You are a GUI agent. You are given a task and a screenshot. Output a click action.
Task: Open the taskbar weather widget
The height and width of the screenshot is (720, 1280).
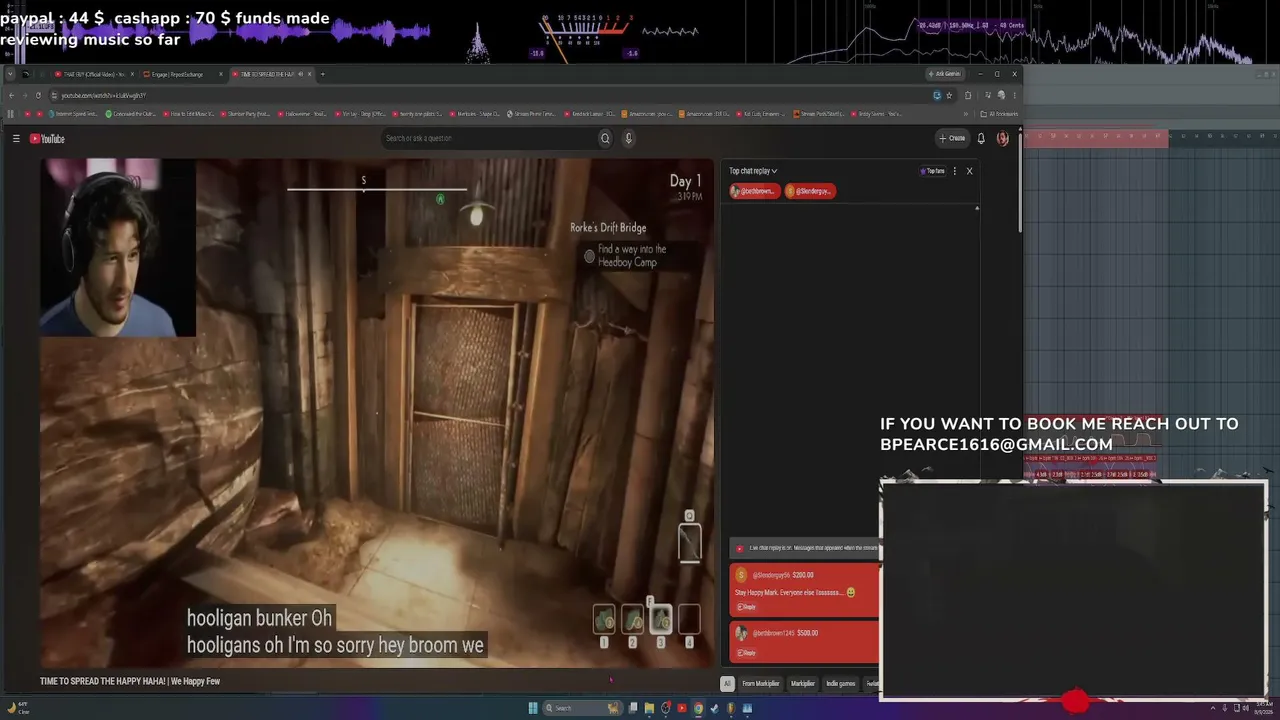18,707
